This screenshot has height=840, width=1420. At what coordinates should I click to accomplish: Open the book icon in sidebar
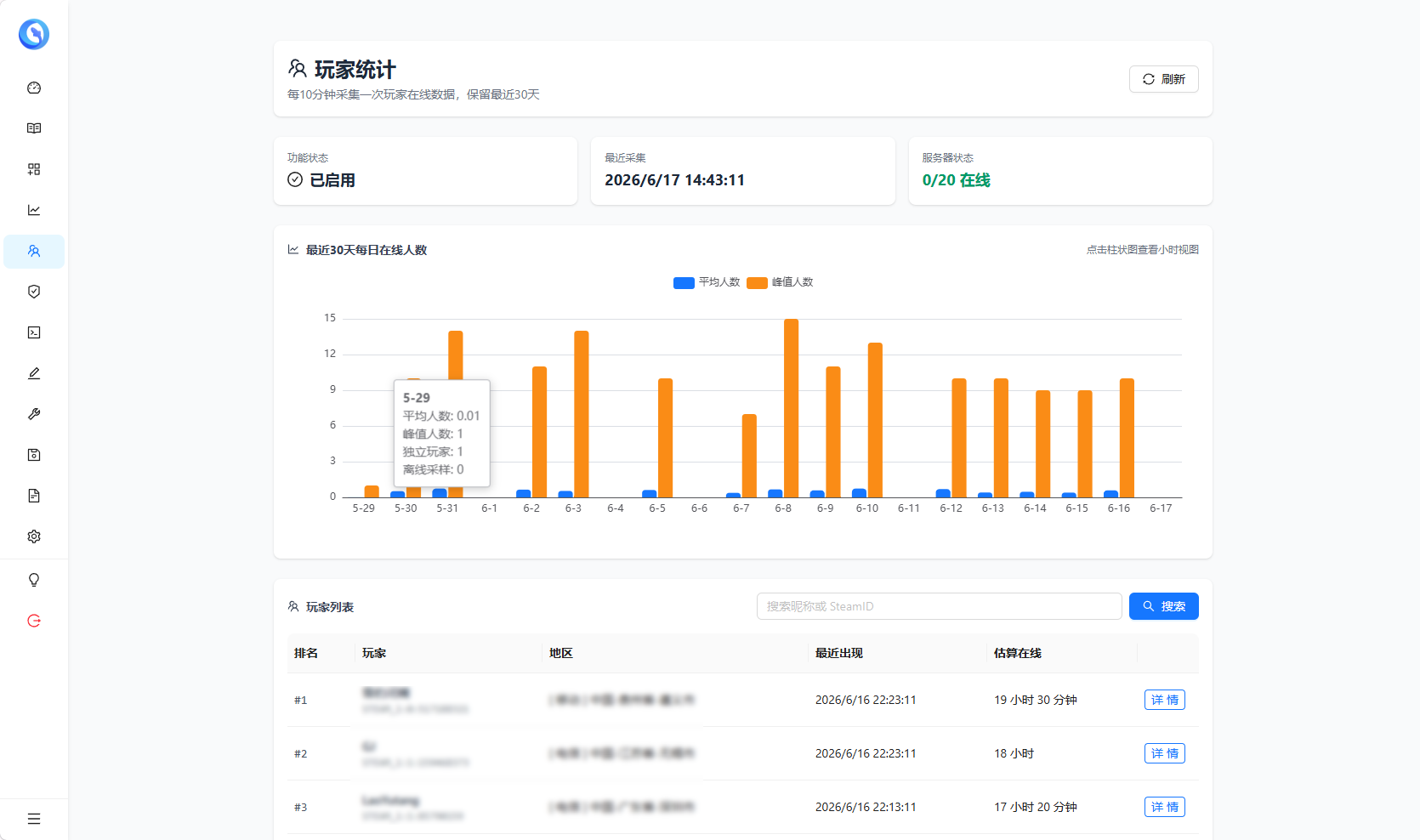click(x=34, y=128)
